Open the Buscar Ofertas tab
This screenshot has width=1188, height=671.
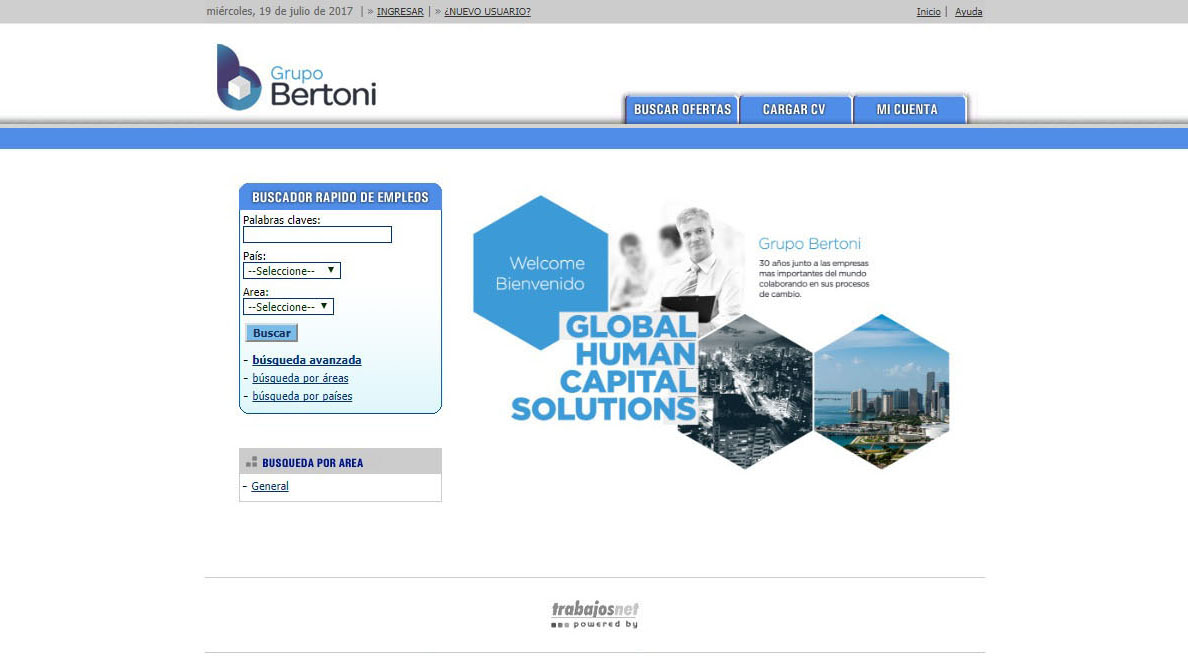tap(682, 109)
